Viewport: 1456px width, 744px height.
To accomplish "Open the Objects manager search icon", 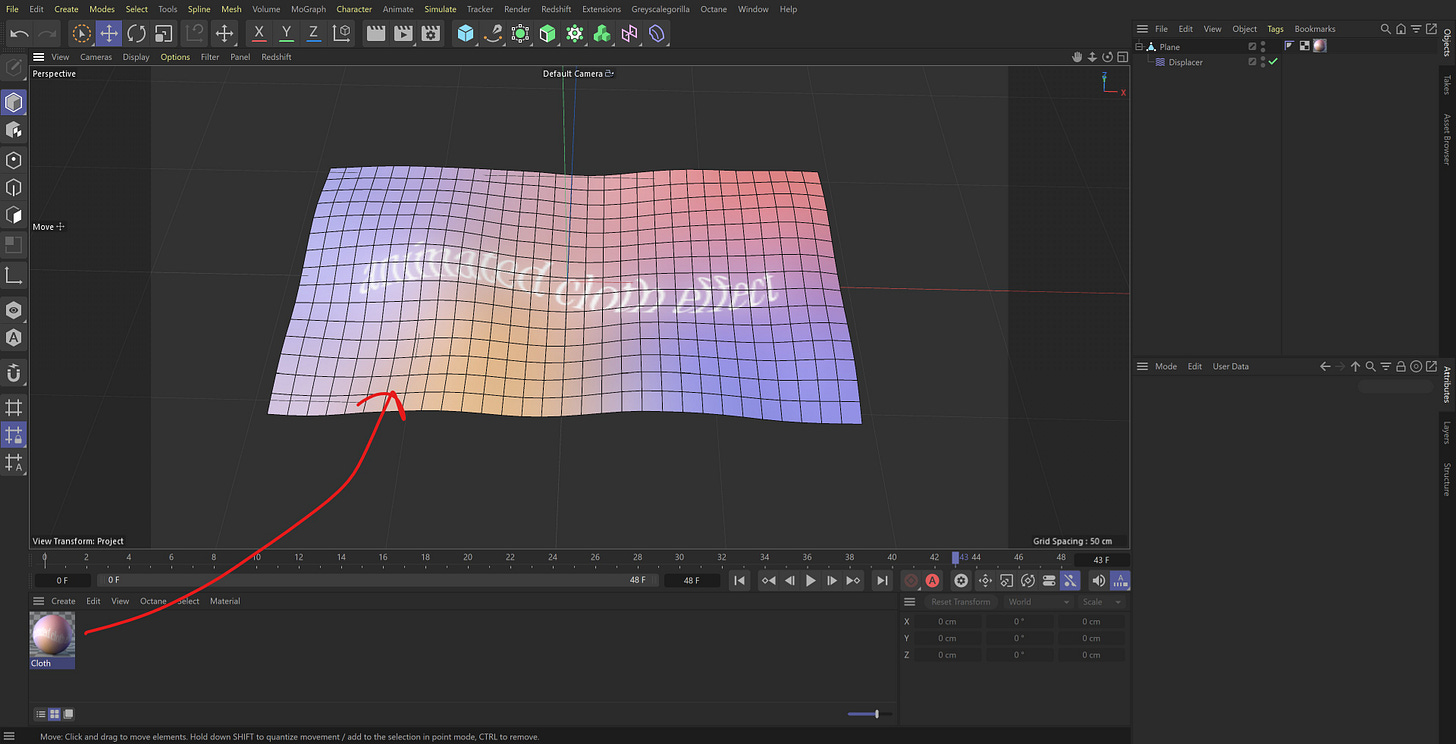I will click(x=1385, y=29).
